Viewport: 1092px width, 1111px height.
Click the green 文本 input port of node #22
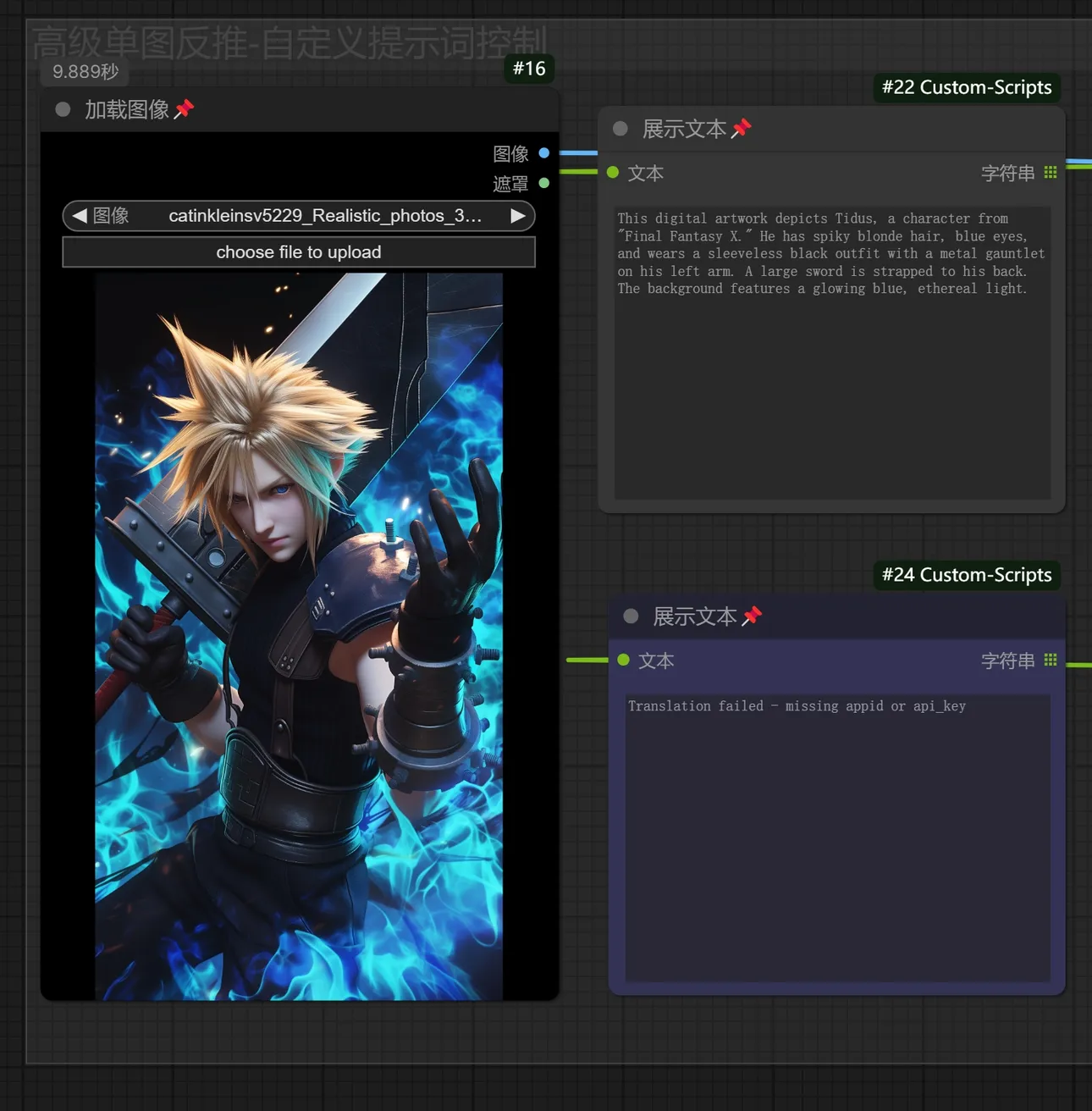tap(613, 173)
